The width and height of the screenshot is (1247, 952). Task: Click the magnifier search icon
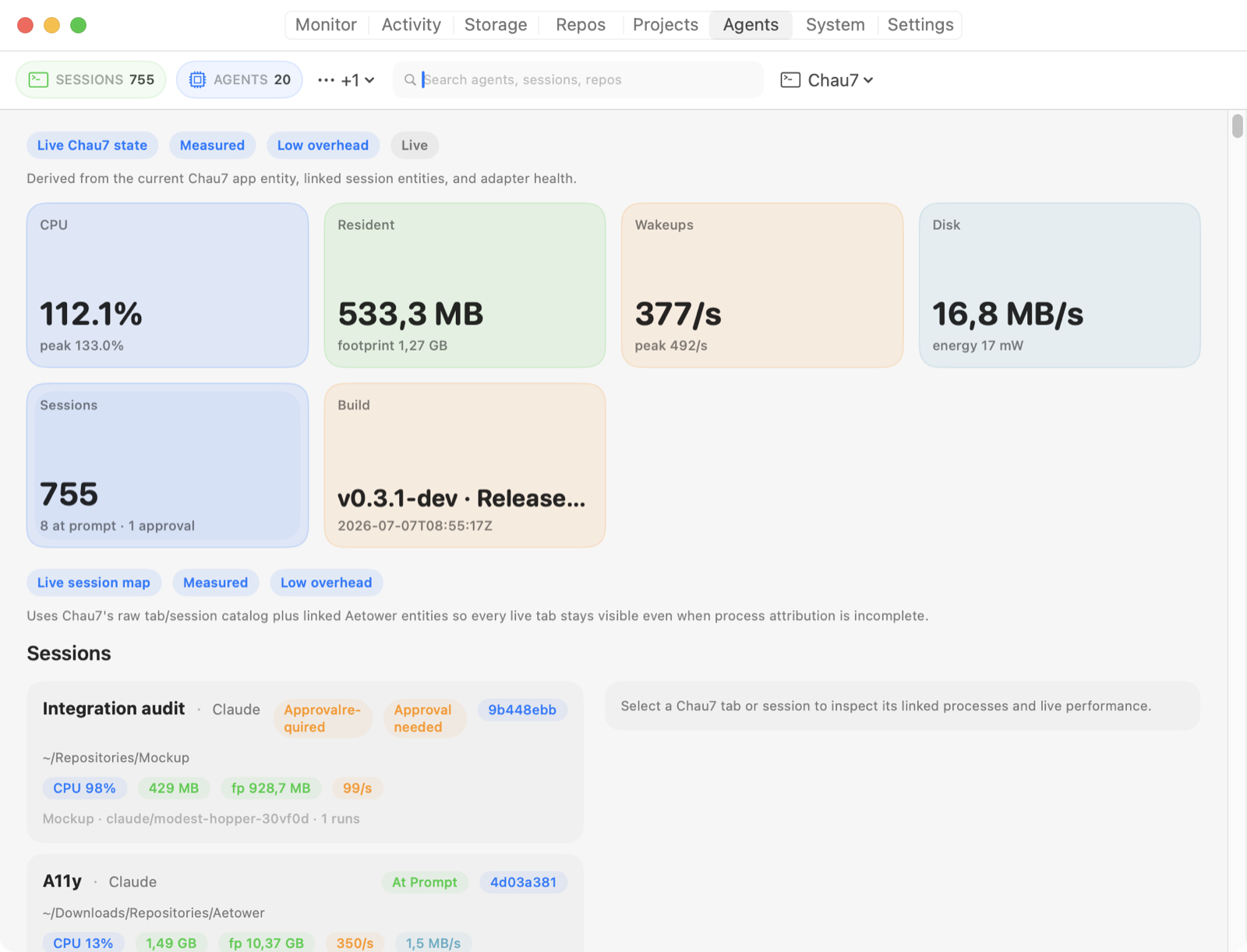410,79
